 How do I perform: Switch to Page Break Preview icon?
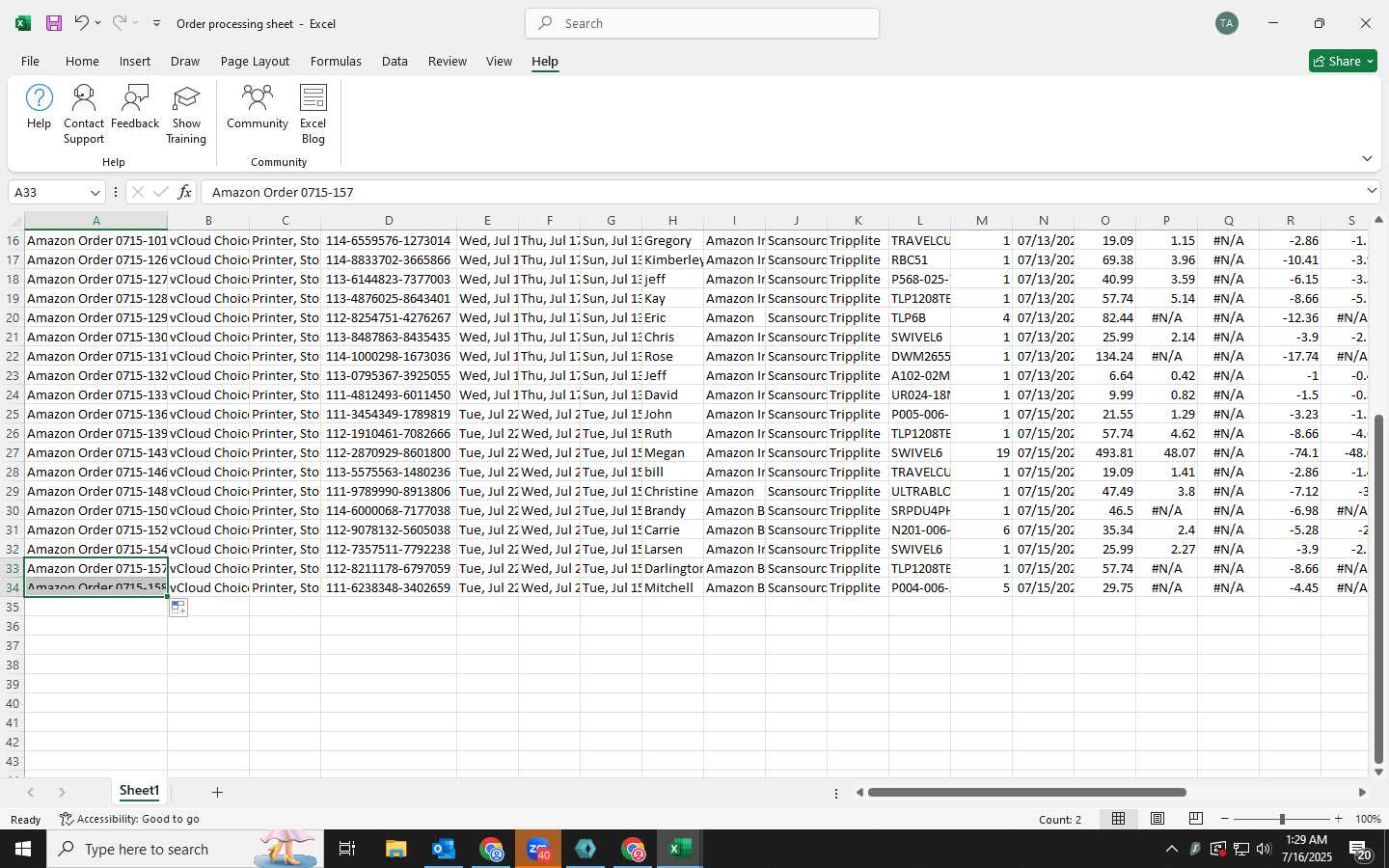tap(1195, 819)
